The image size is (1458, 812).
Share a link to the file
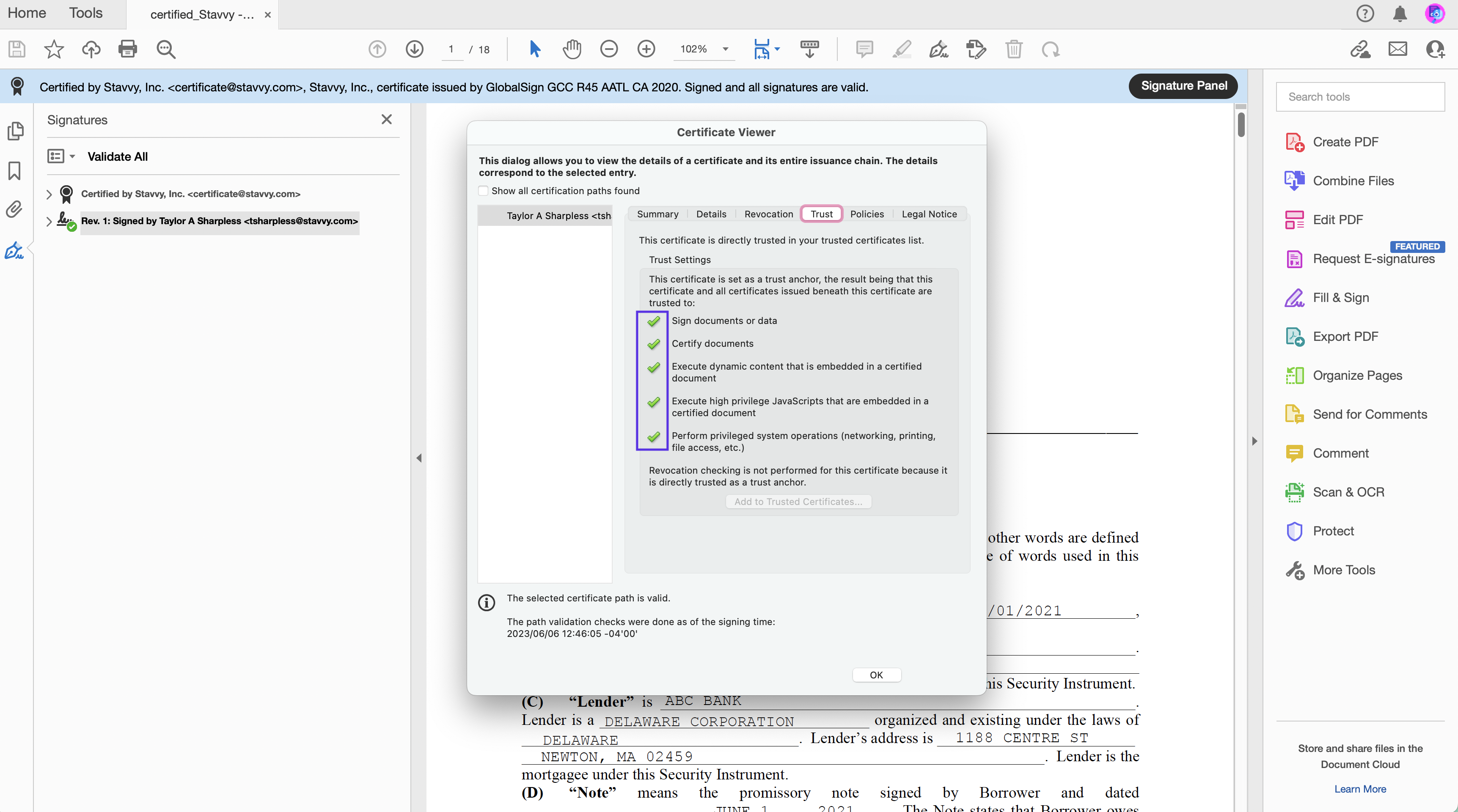[1361, 49]
